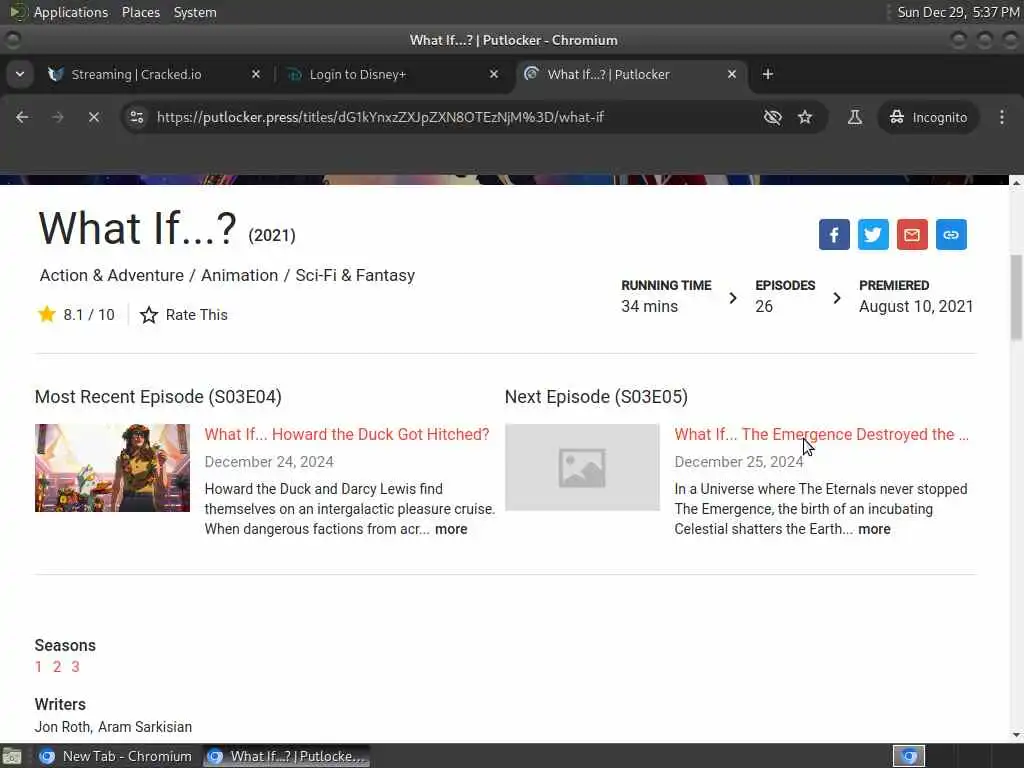
Task: Open the Animation genre link
Action: click(x=240, y=276)
